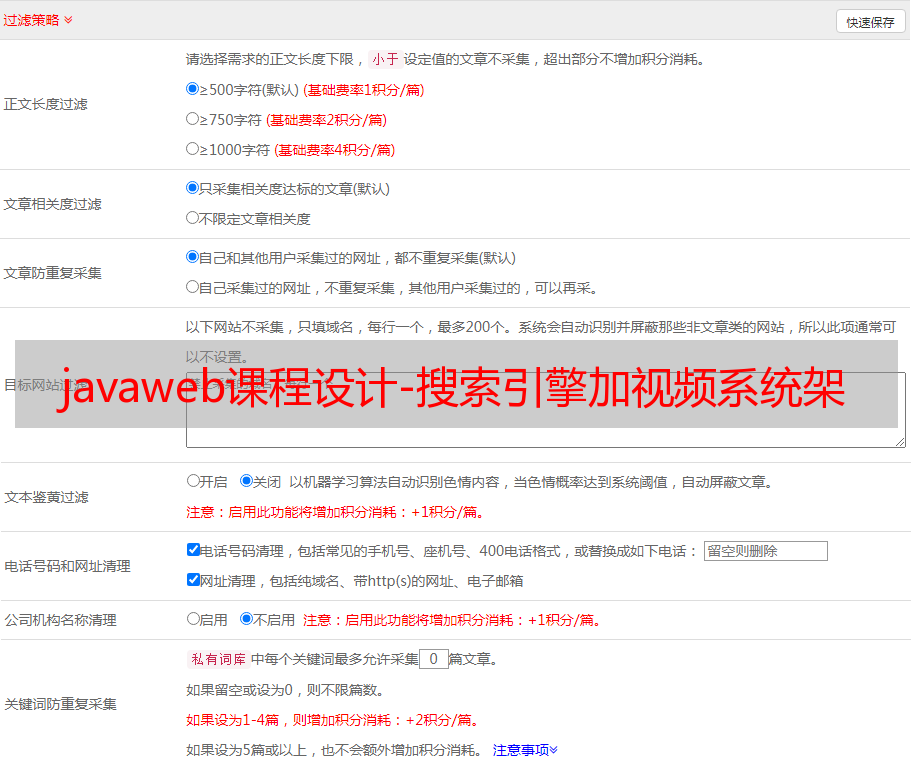Click the 文章防重复采集 row label
Viewport: 912px width, 768px height.
coord(52,273)
